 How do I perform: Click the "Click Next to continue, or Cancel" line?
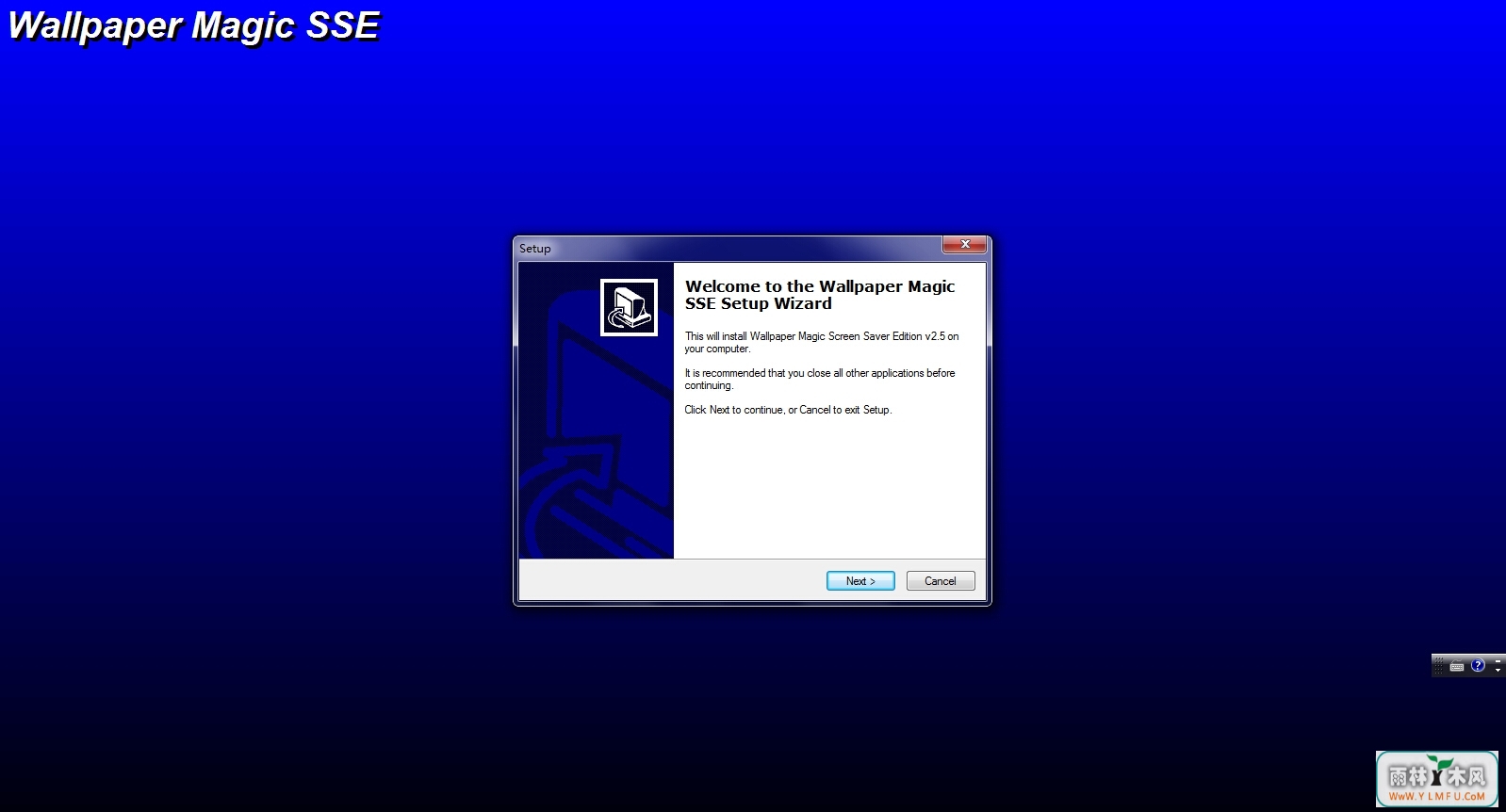coord(788,410)
